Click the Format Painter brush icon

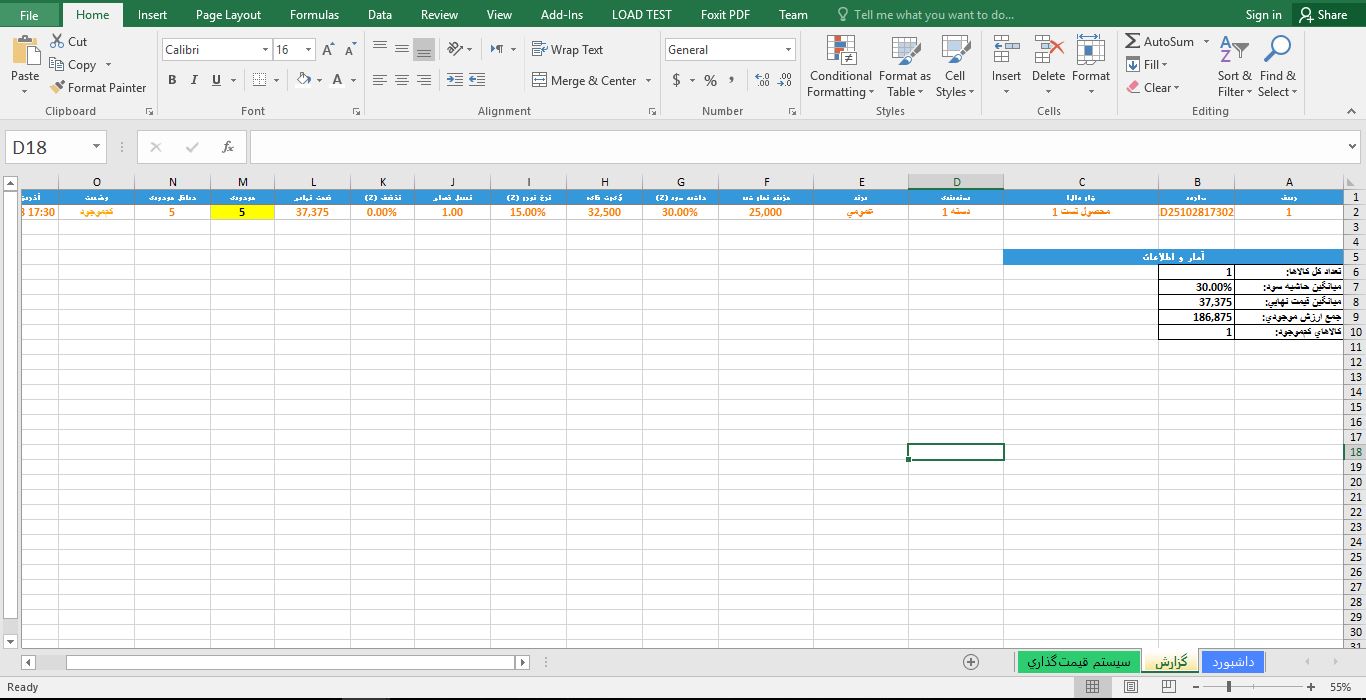point(58,88)
